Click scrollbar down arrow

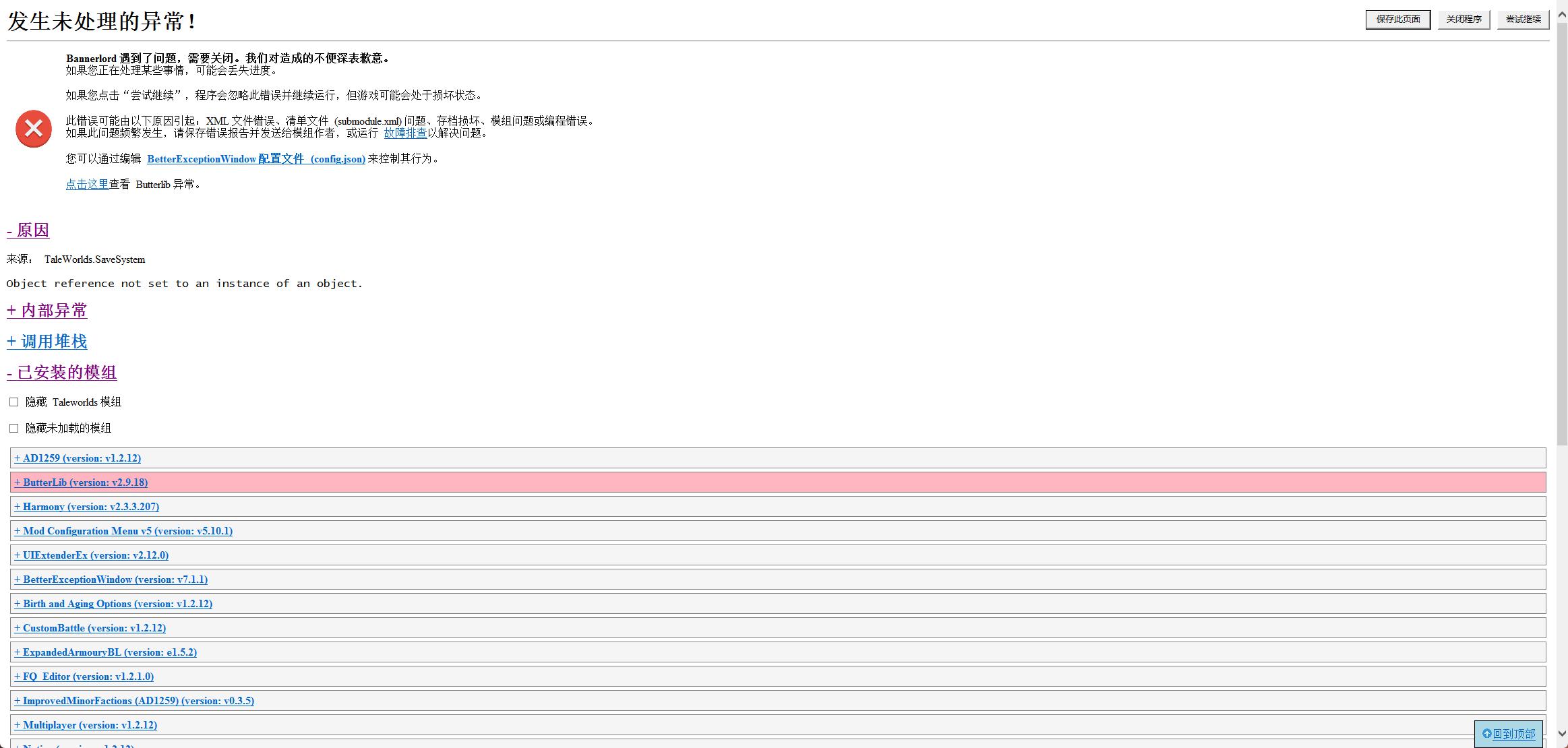(x=1562, y=733)
